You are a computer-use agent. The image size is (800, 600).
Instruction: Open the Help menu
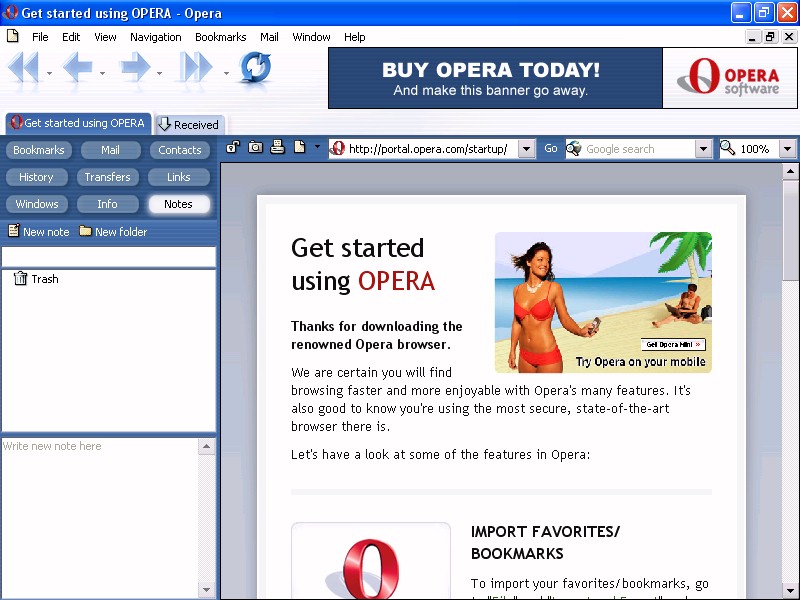tap(354, 37)
